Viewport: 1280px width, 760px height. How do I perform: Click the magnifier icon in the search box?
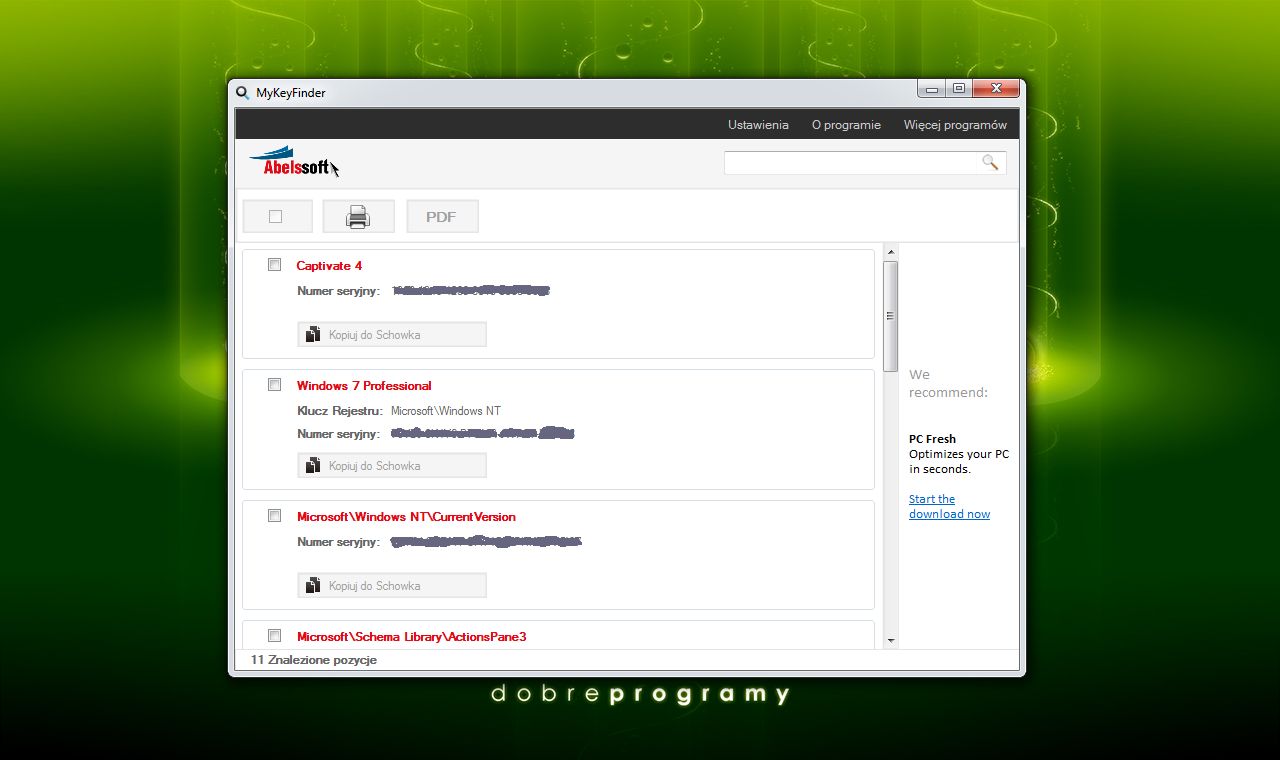[990, 162]
